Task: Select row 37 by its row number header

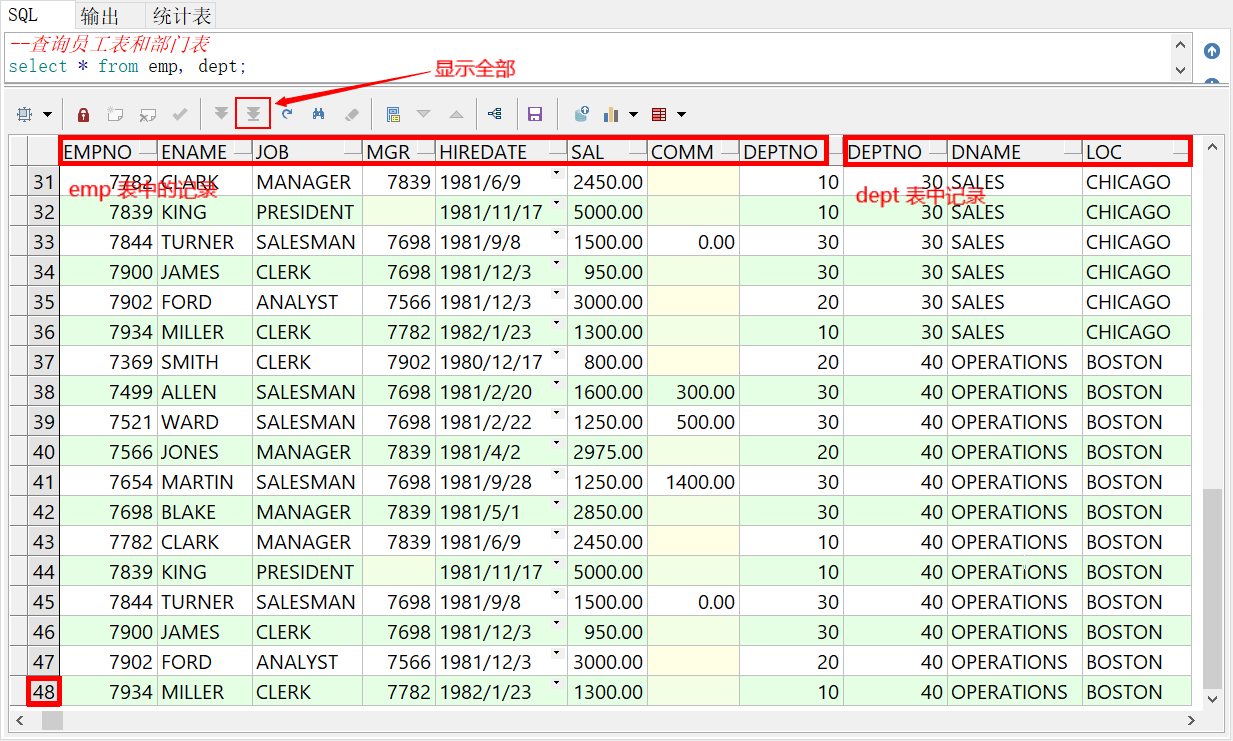Action: (44, 362)
